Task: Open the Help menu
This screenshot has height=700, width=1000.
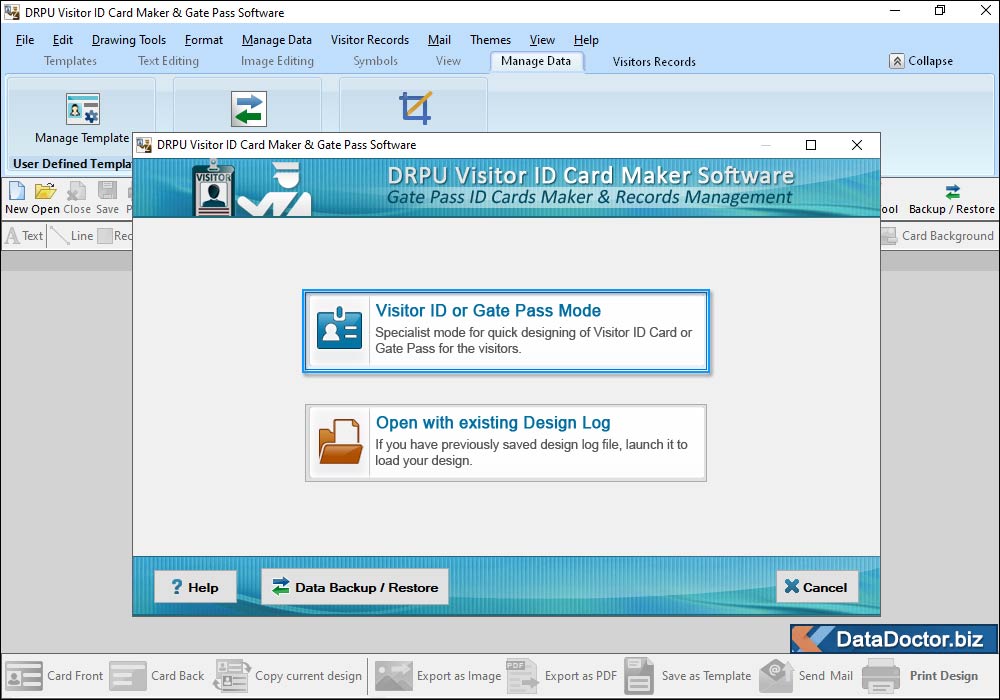Action: pos(586,40)
